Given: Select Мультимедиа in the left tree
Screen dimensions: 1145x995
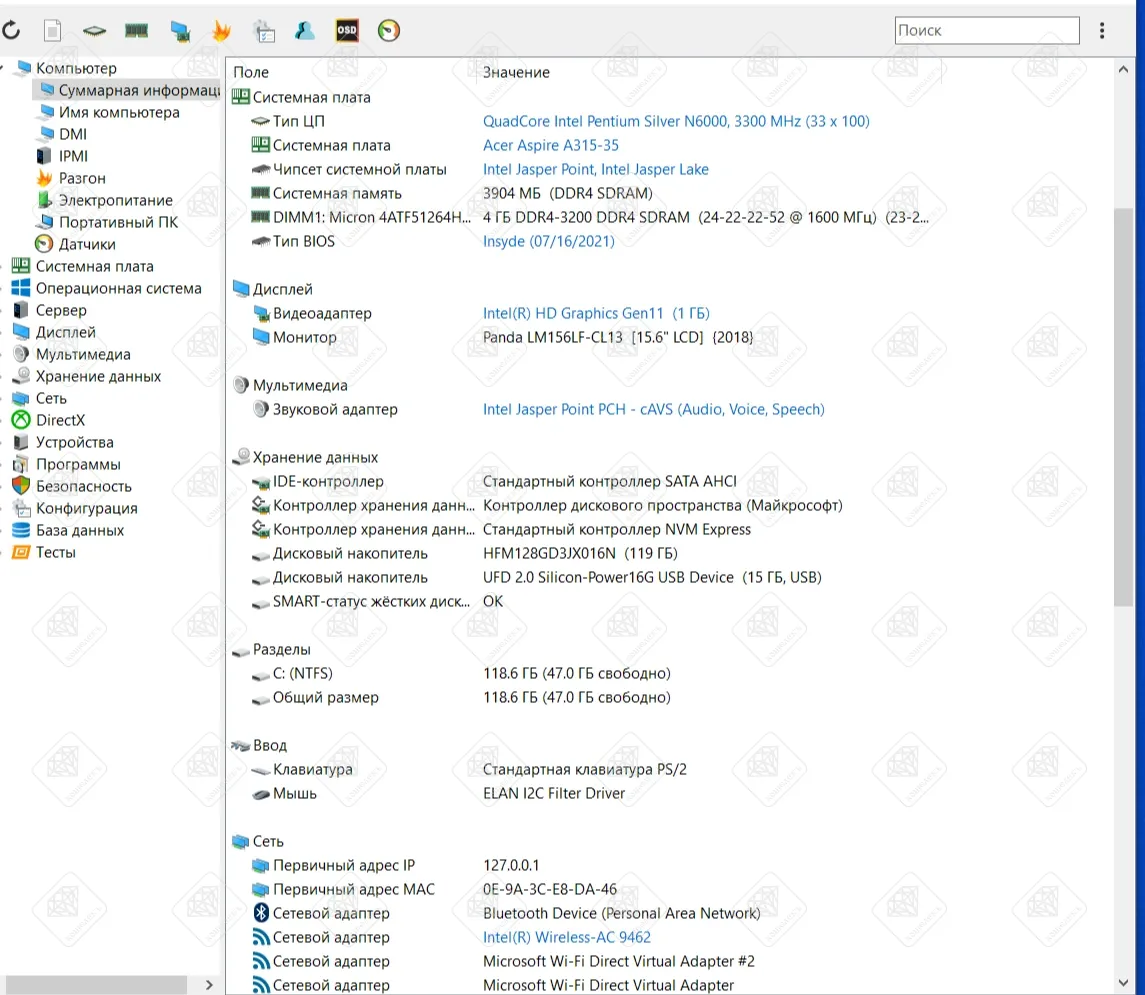Looking at the screenshot, I should [x=83, y=354].
